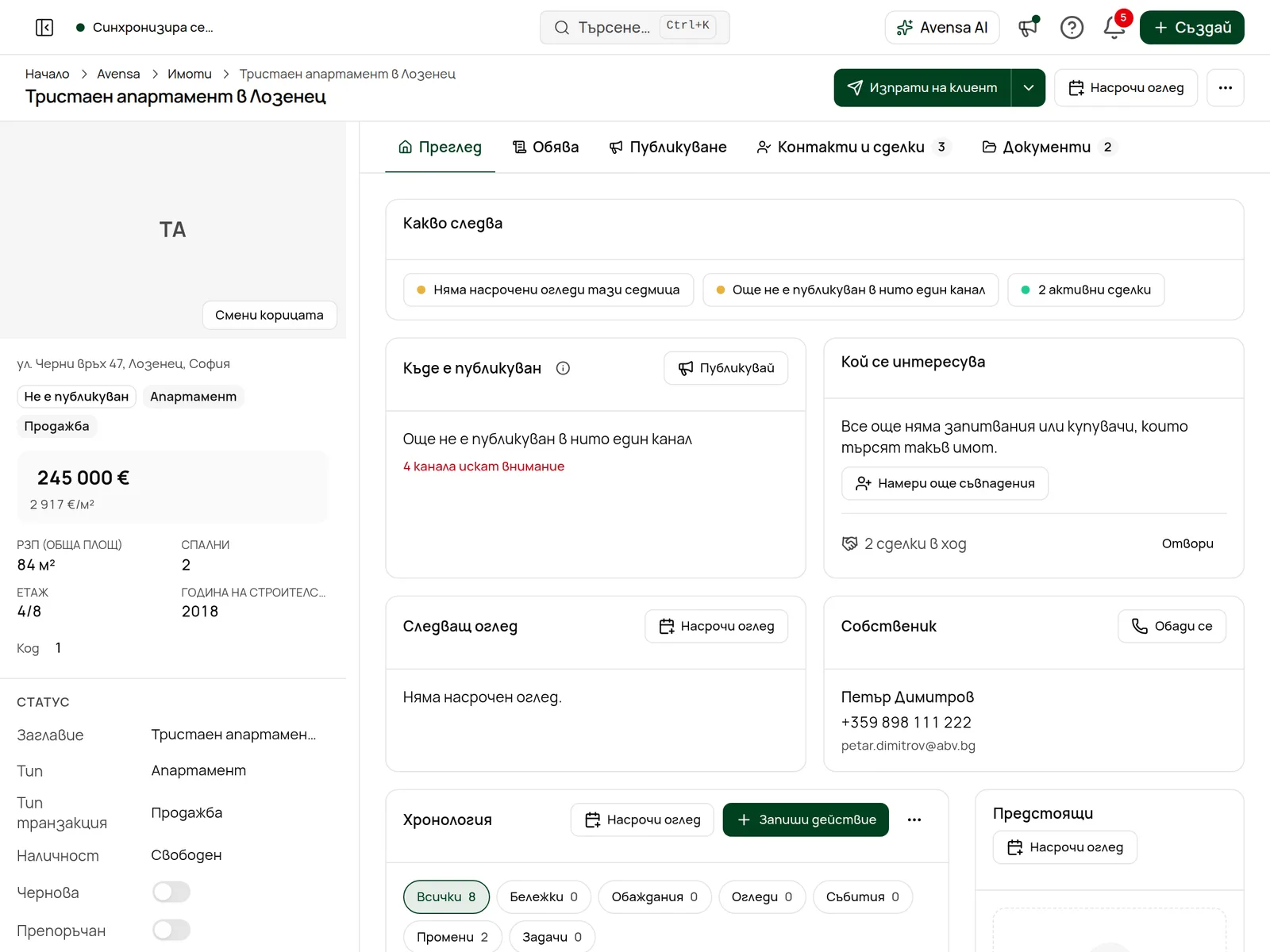1270x952 pixels.
Task: Click the Създай button
Action: [1192, 28]
